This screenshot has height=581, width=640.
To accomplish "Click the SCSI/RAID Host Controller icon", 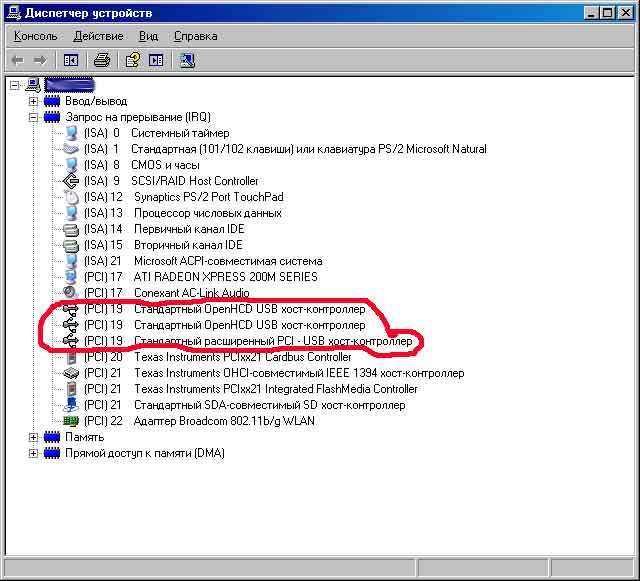I will click(x=70, y=181).
